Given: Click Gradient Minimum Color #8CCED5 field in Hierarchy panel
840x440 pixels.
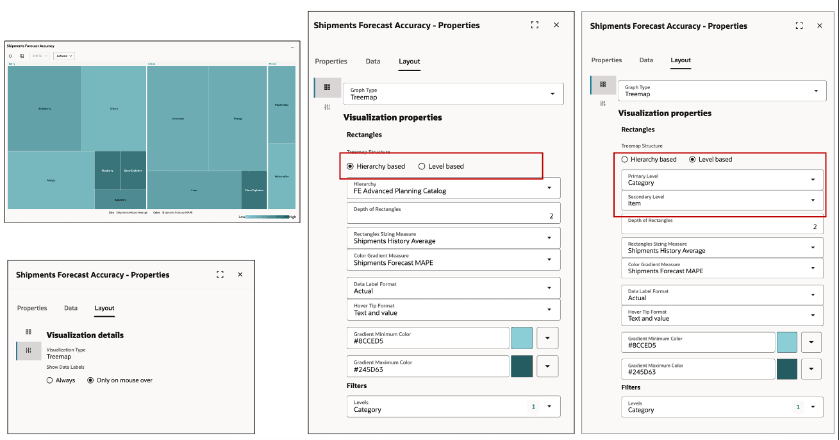Looking at the screenshot, I should click(x=428, y=338).
